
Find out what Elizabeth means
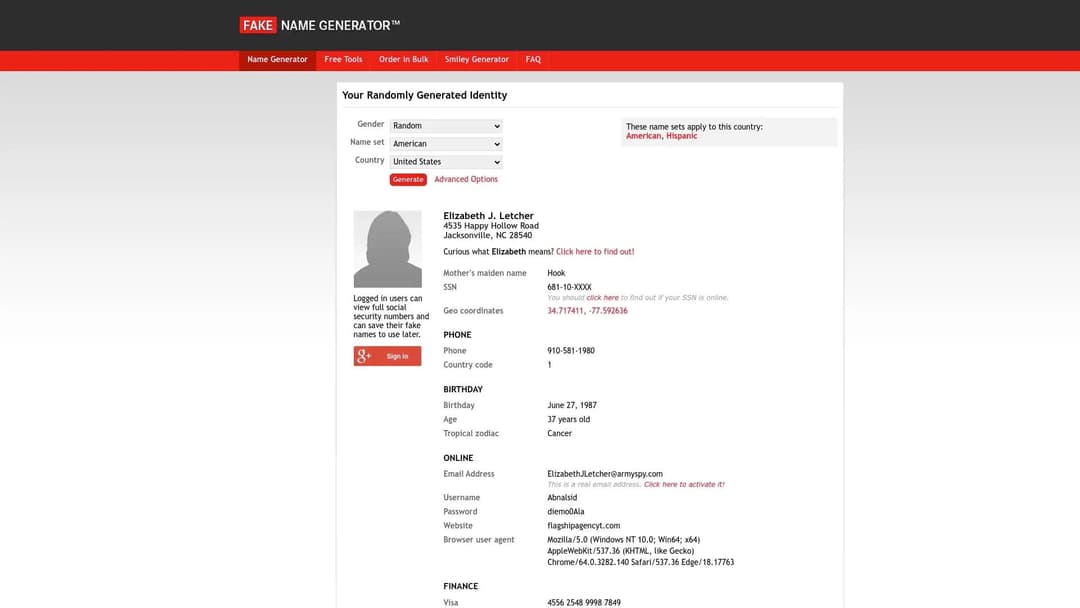tap(595, 251)
